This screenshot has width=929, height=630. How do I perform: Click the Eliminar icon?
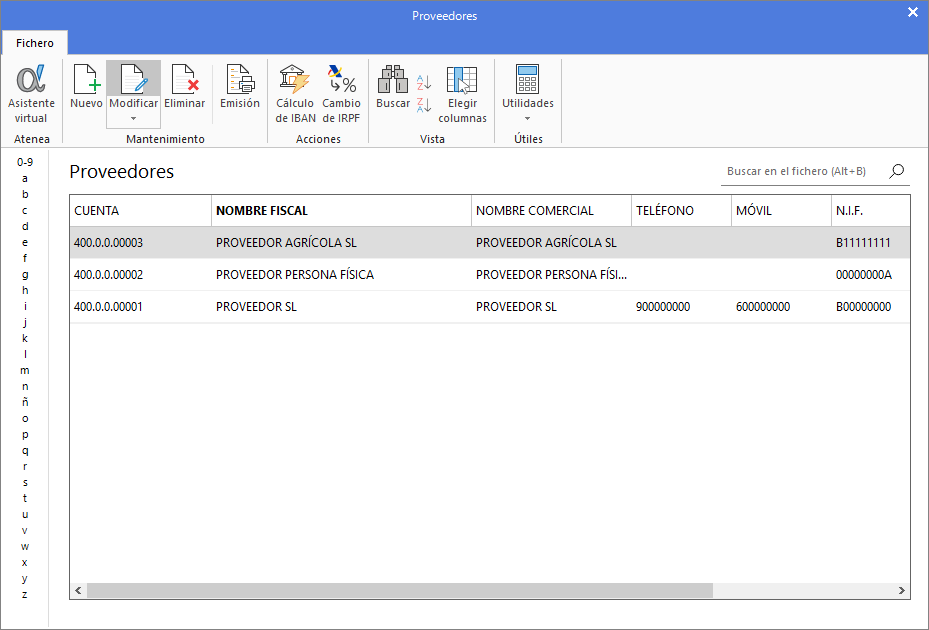(x=184, y=87)
